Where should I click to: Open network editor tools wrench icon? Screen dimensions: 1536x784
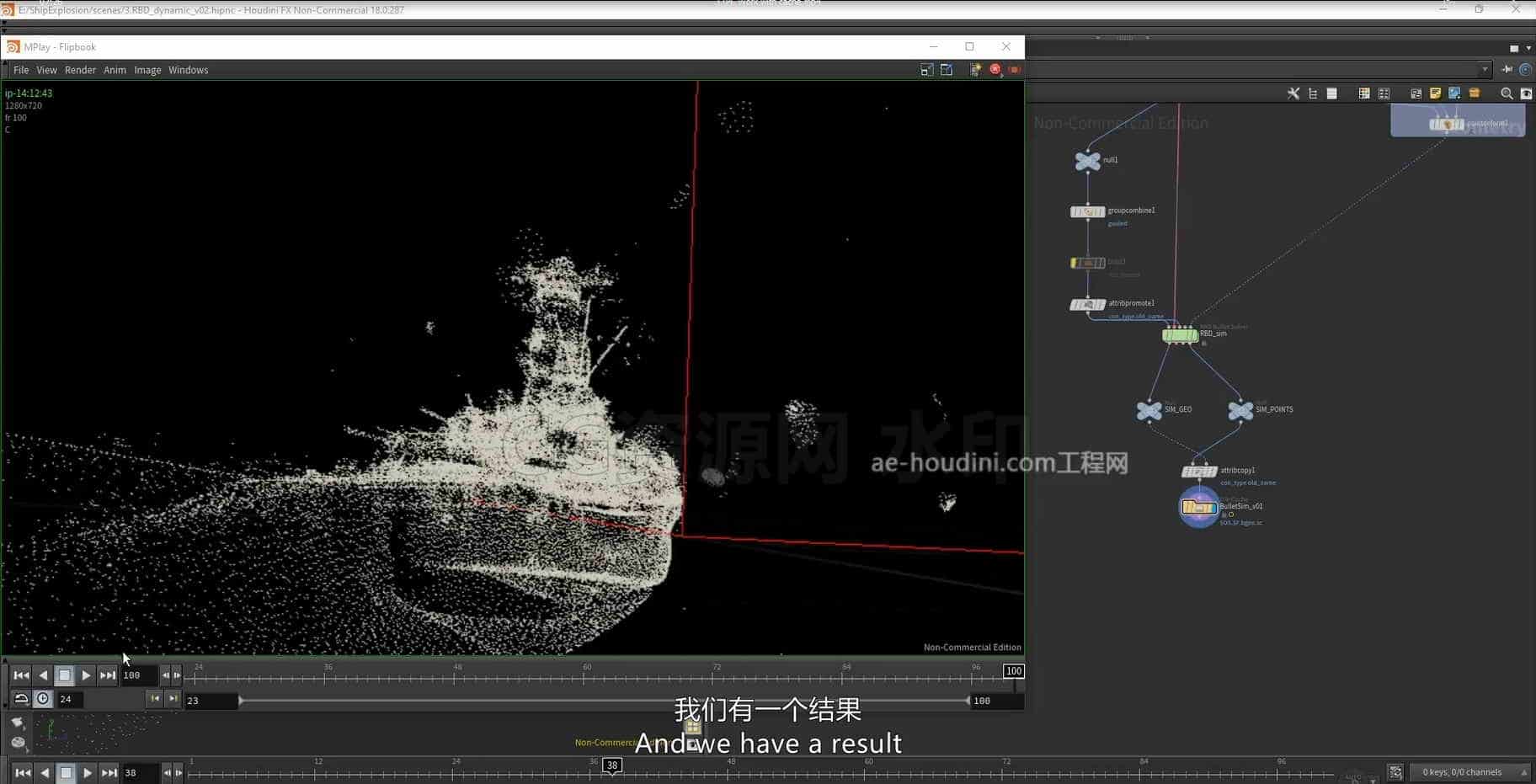point(1293,93)
